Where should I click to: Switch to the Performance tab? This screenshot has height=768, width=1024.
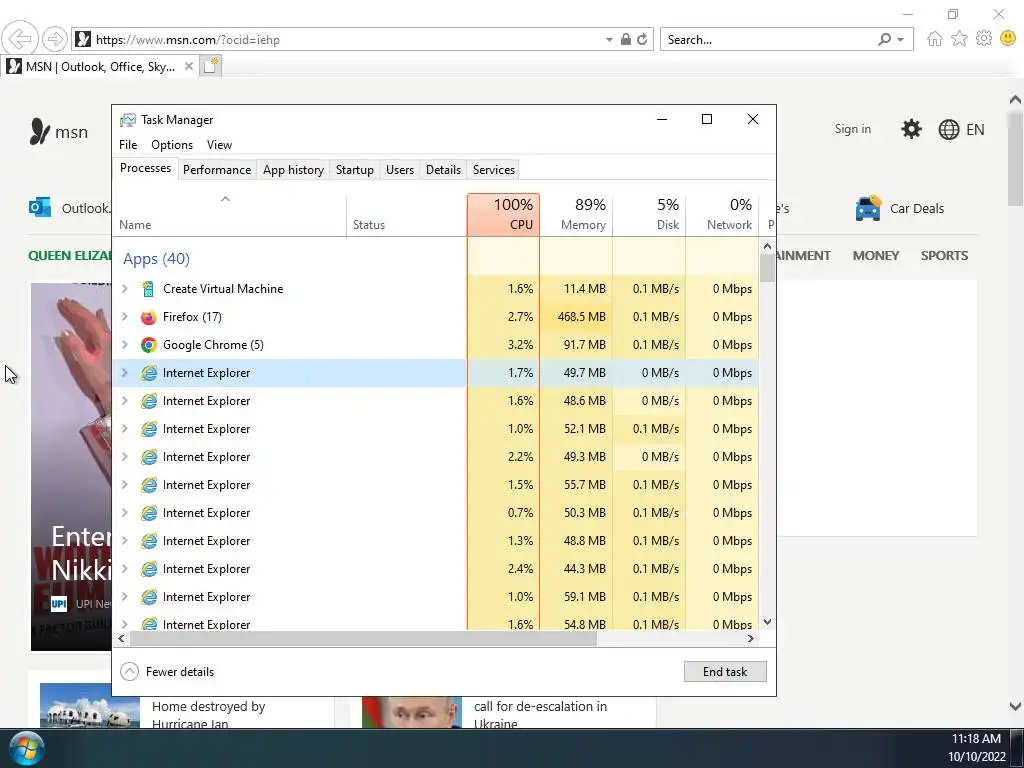(217, 170)
